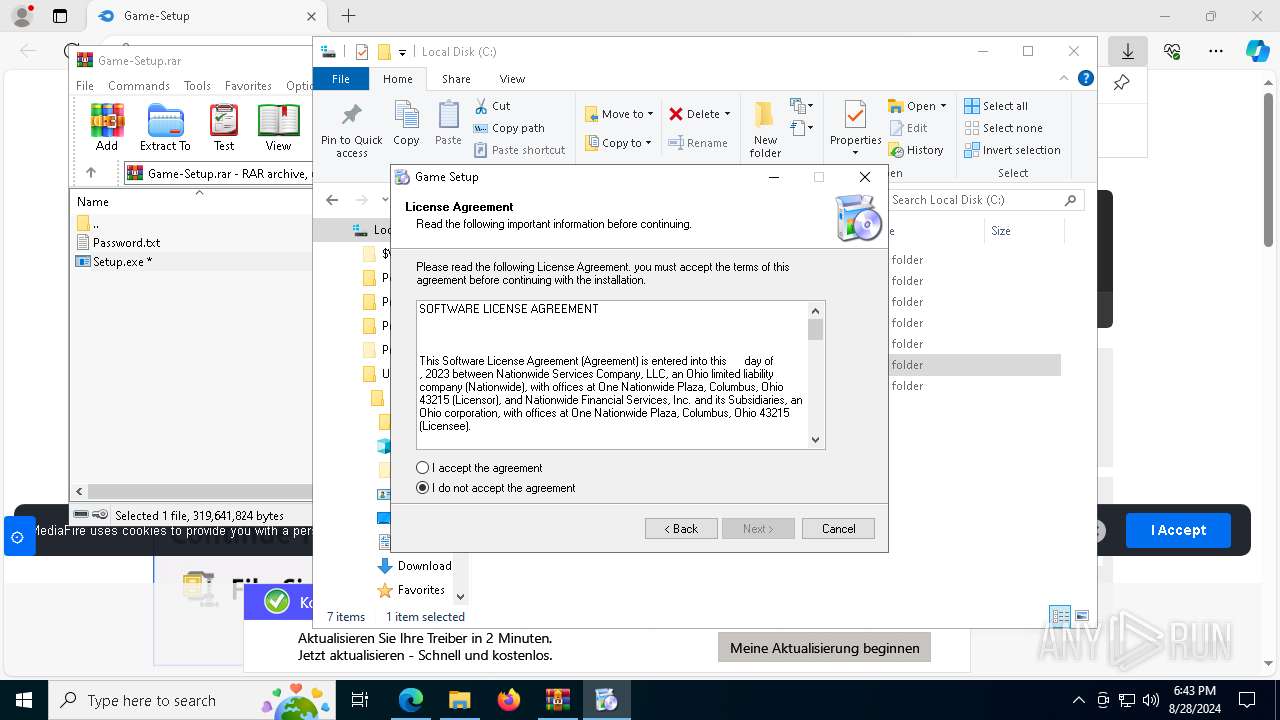Click 'I Accept' cookie button
Viewport: 1280px width, 720px height.
tap(1178, 530)
